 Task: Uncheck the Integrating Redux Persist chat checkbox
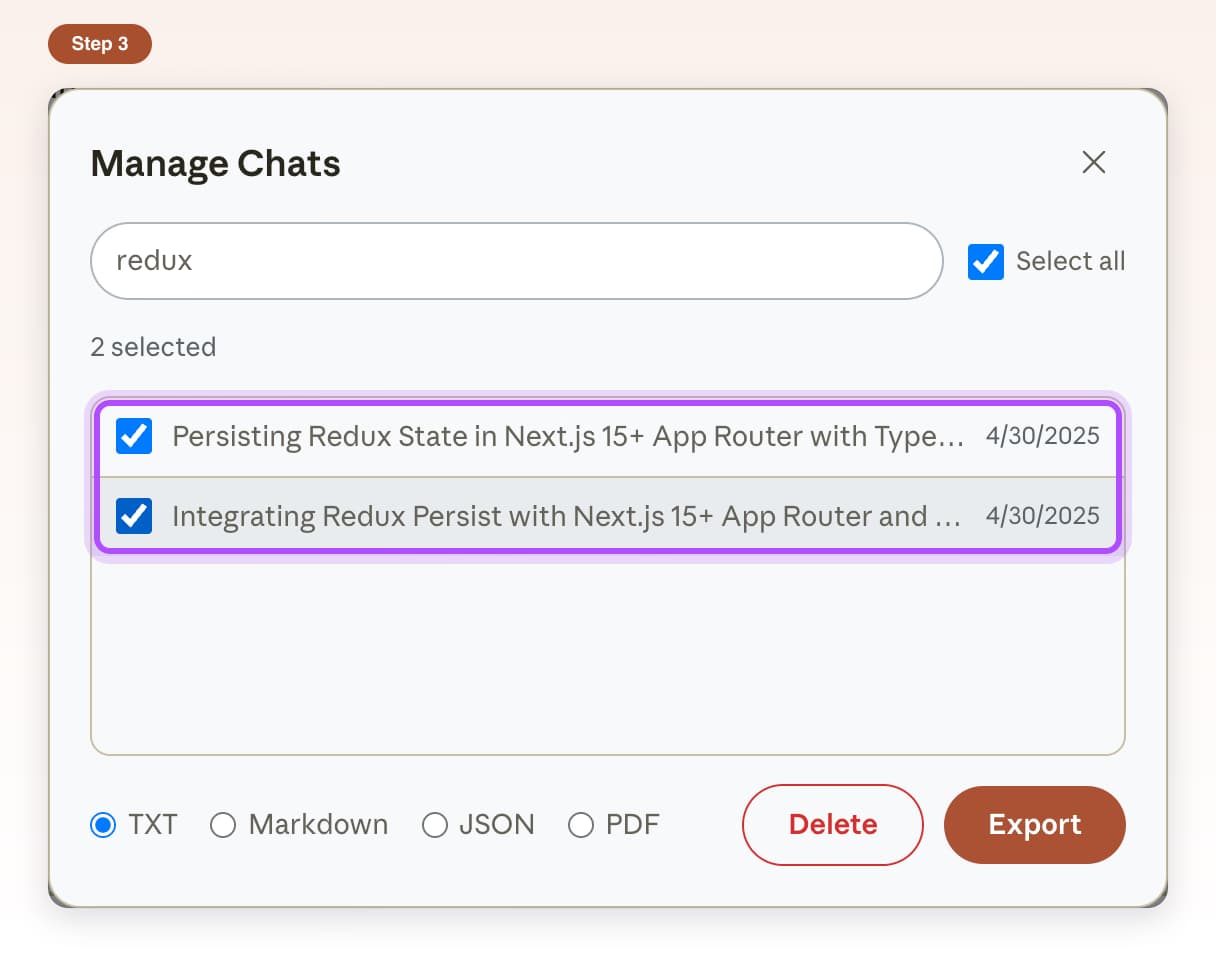[134, 516]
